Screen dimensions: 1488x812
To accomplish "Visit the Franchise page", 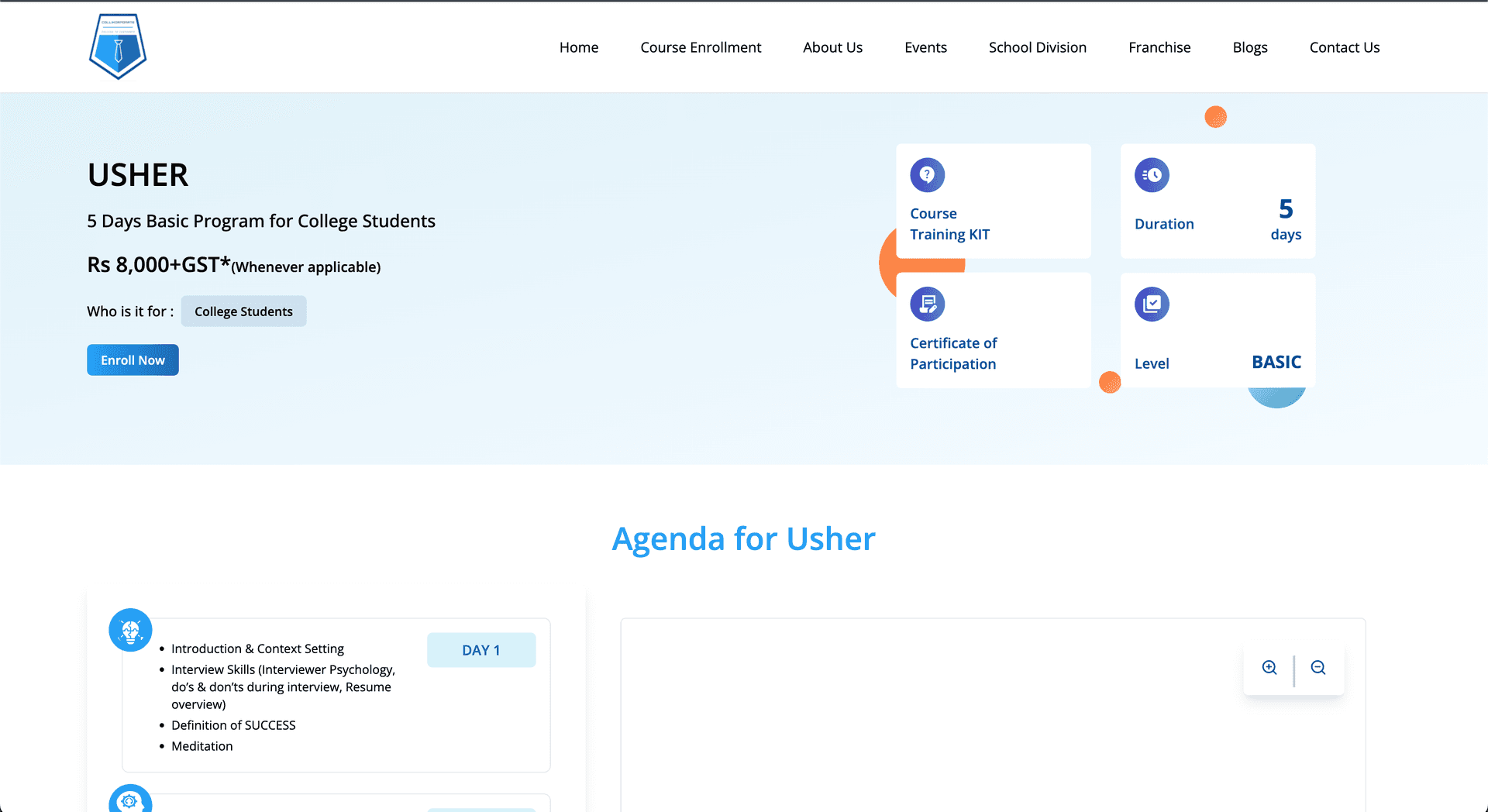I will [1159, 47].
